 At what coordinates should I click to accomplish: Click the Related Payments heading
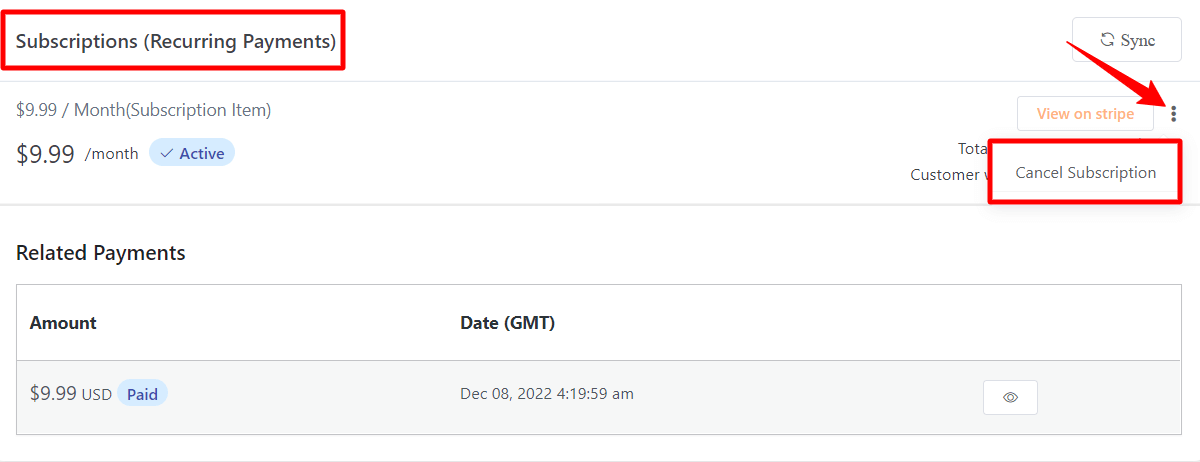tap(101, 253)
